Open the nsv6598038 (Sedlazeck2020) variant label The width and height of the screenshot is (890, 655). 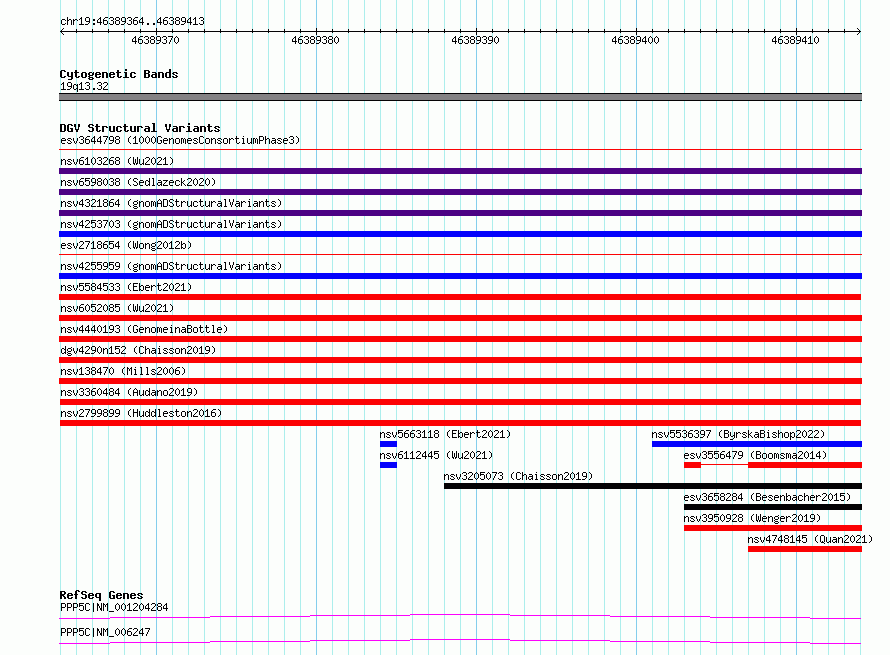[x=138, y=182]
